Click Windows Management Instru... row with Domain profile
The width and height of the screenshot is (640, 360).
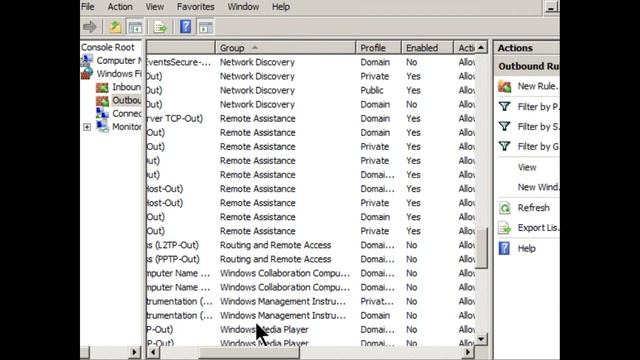311,316
